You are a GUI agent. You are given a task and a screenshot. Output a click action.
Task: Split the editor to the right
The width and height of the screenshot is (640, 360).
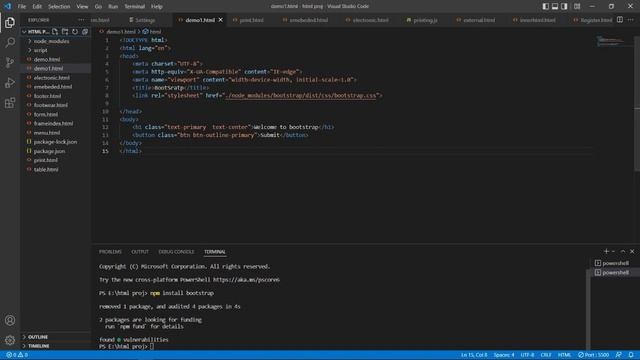620,20
